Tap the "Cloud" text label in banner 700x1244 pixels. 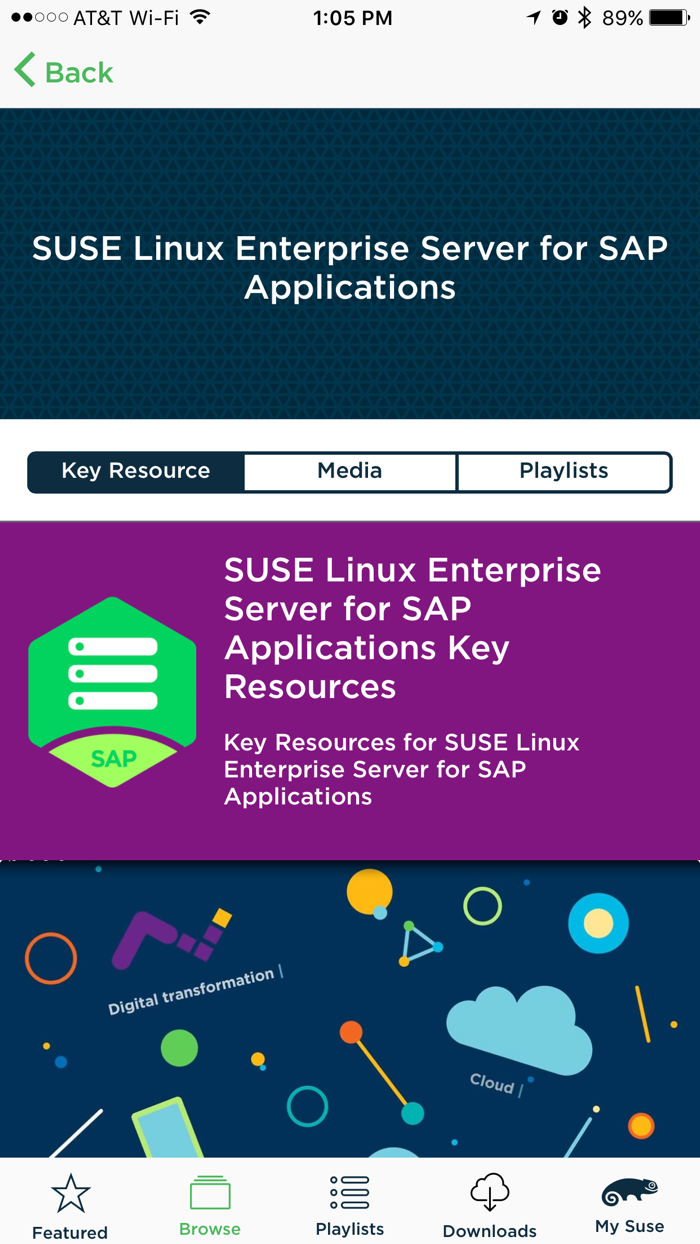point(492,1083)
